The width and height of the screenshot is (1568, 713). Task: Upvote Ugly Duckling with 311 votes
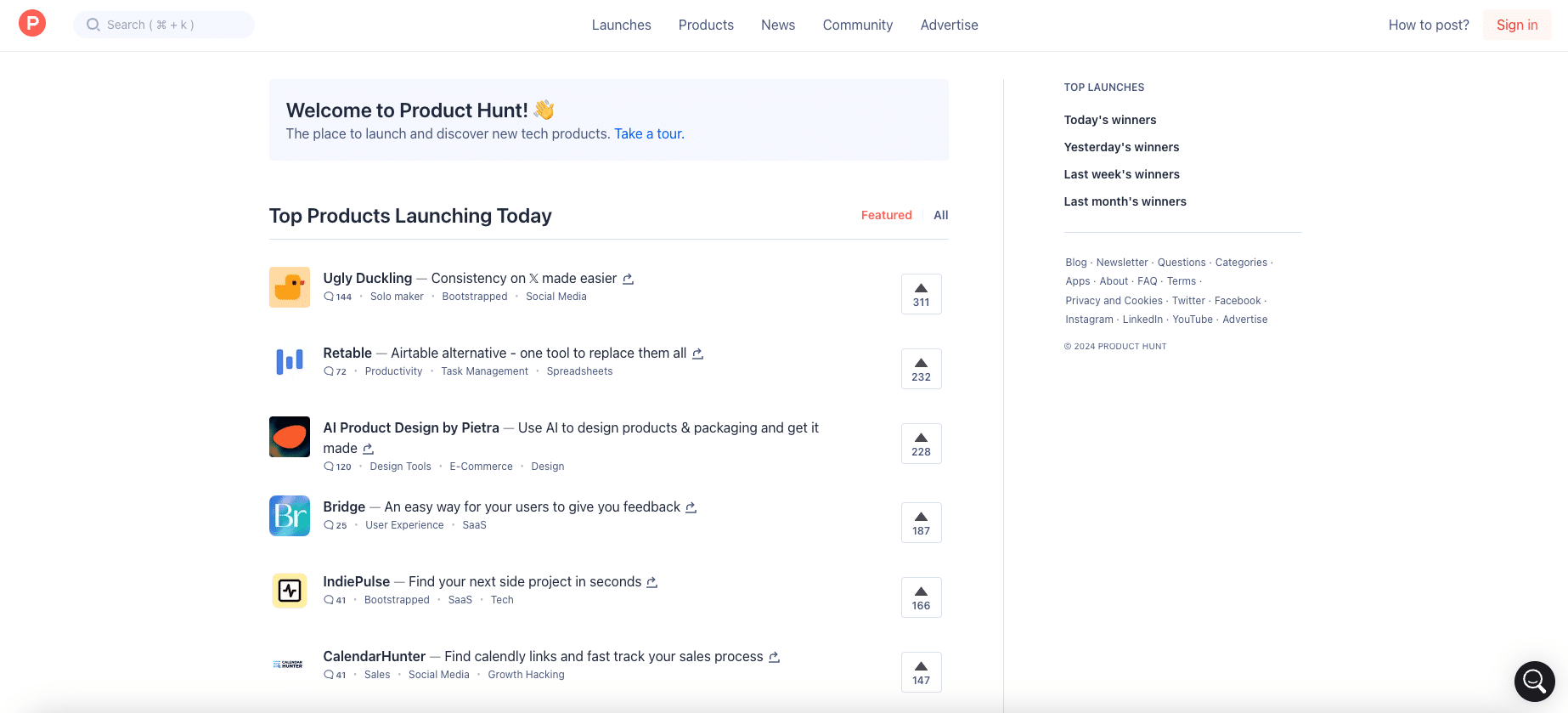pyautogui.click(x=922, y=294)
